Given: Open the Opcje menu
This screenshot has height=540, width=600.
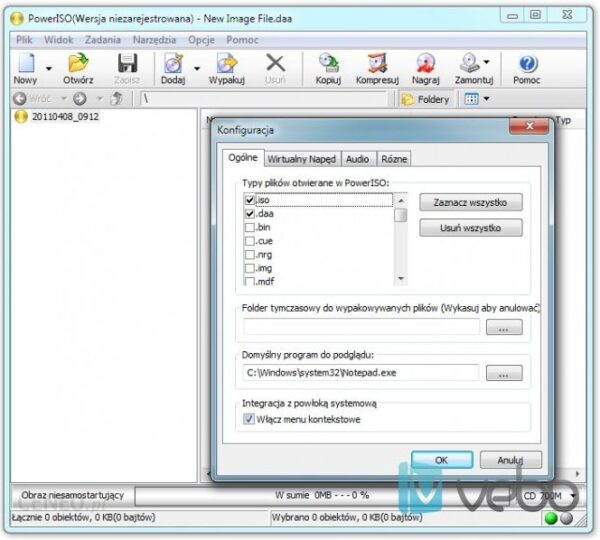Looking at the screenshot, I should coord(201,40).
